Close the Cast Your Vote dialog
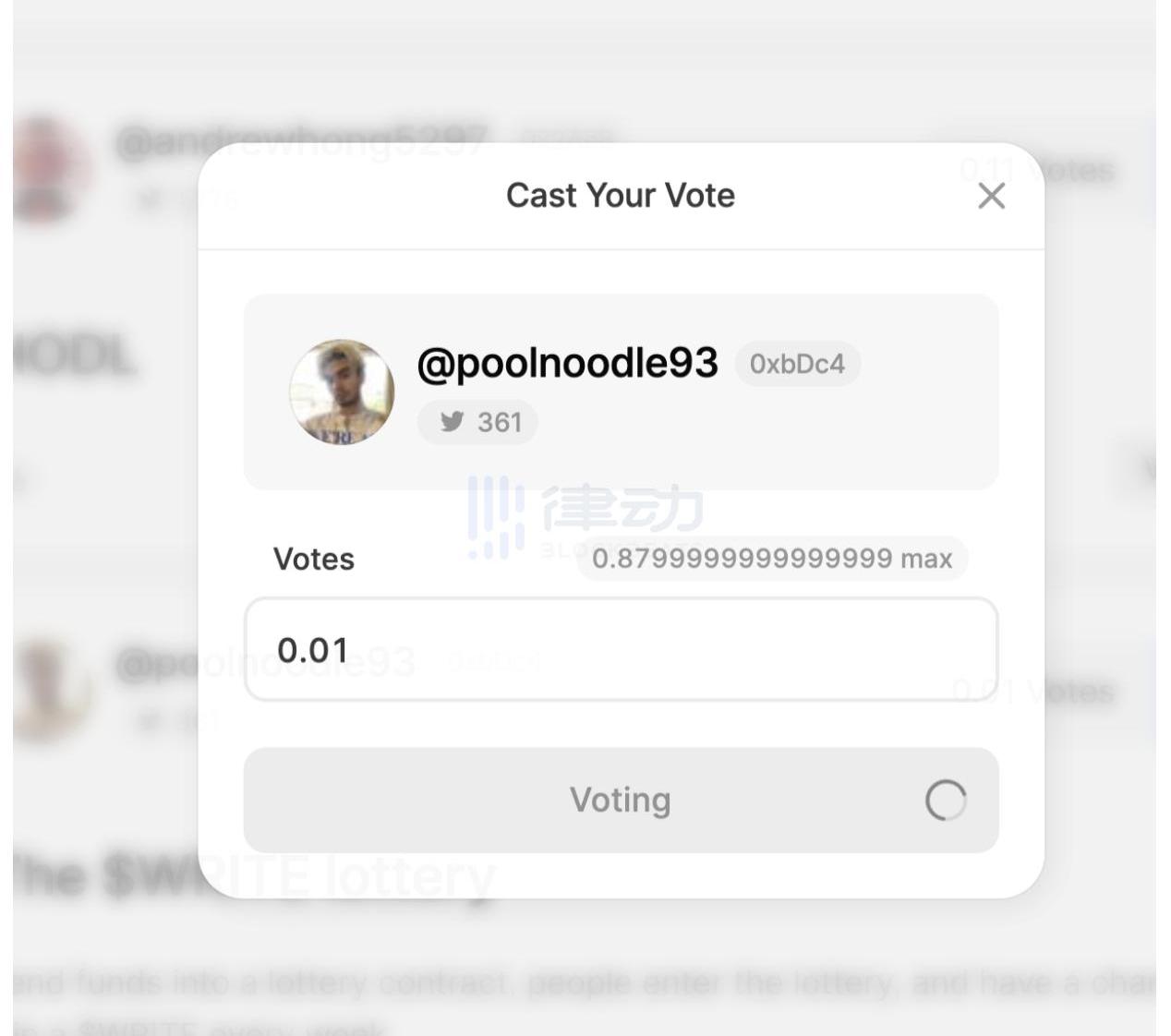Viewport: 1171px width, 1036px height. 991,196
